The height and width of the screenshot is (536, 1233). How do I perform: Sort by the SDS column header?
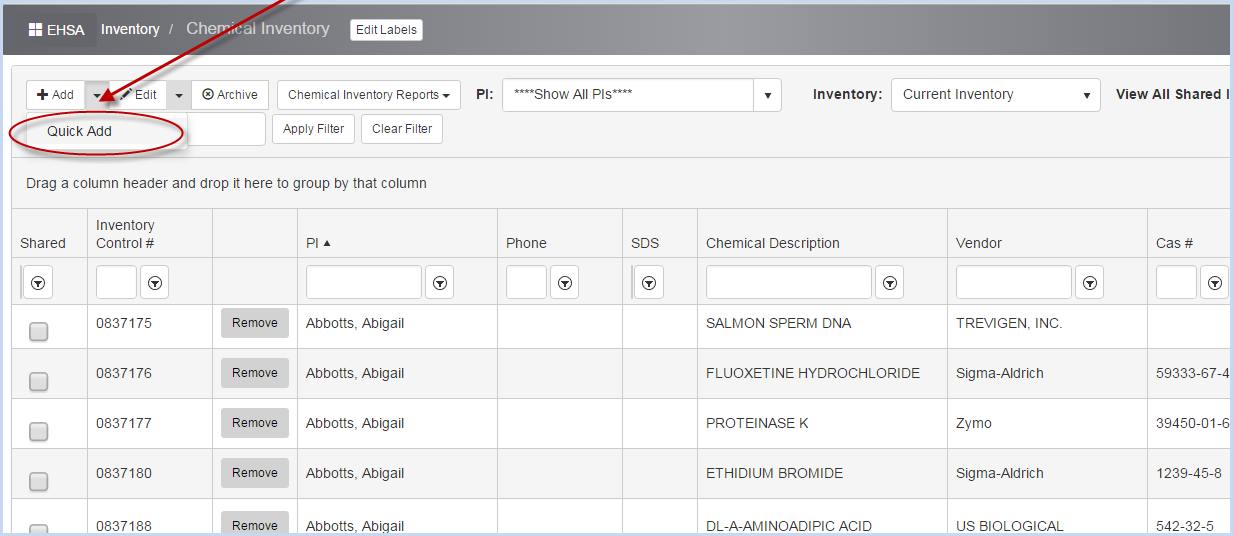click(x=645, y=243)
